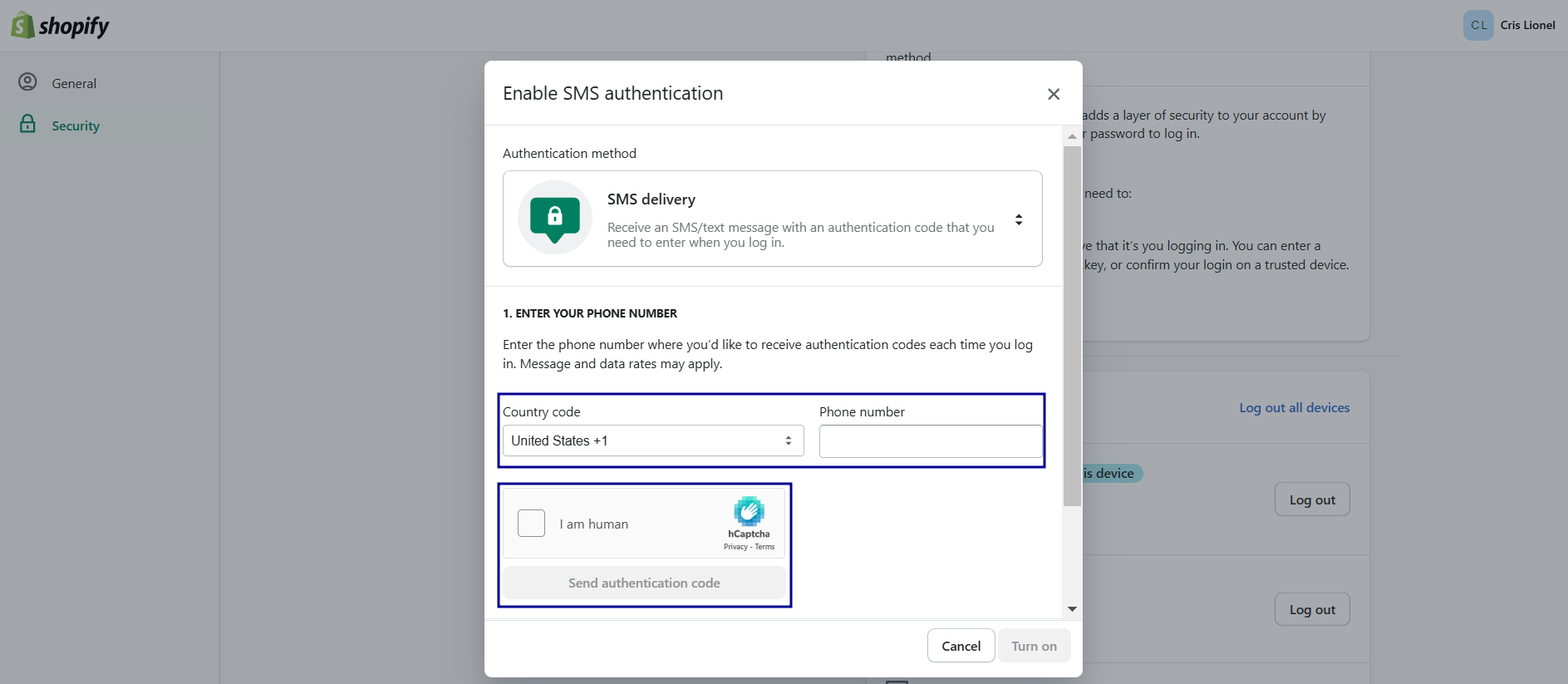Click Send authentication code button
1568x684 pixels.
pyautogui.click(x=644, y=583)
